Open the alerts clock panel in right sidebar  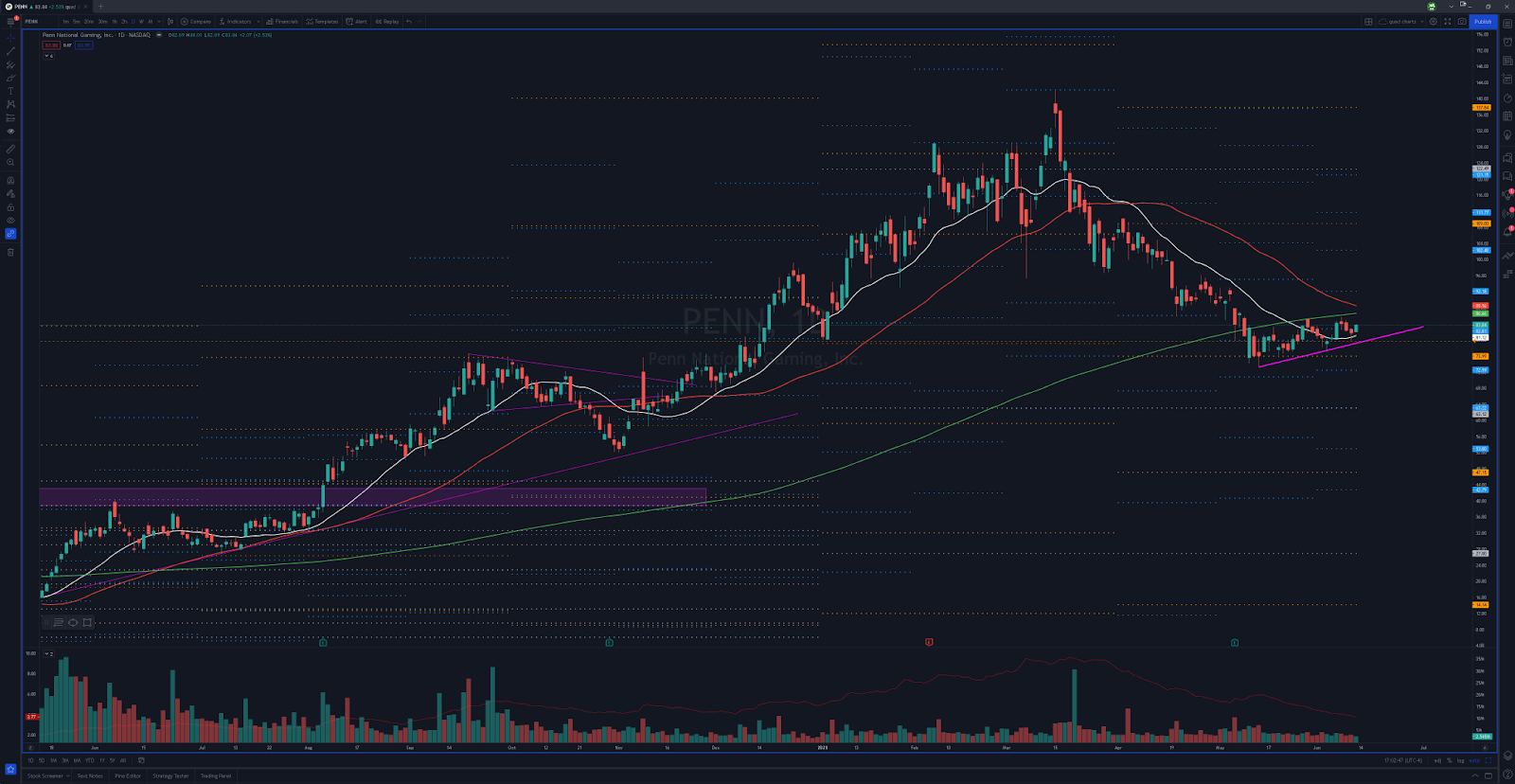[1507, 42]
